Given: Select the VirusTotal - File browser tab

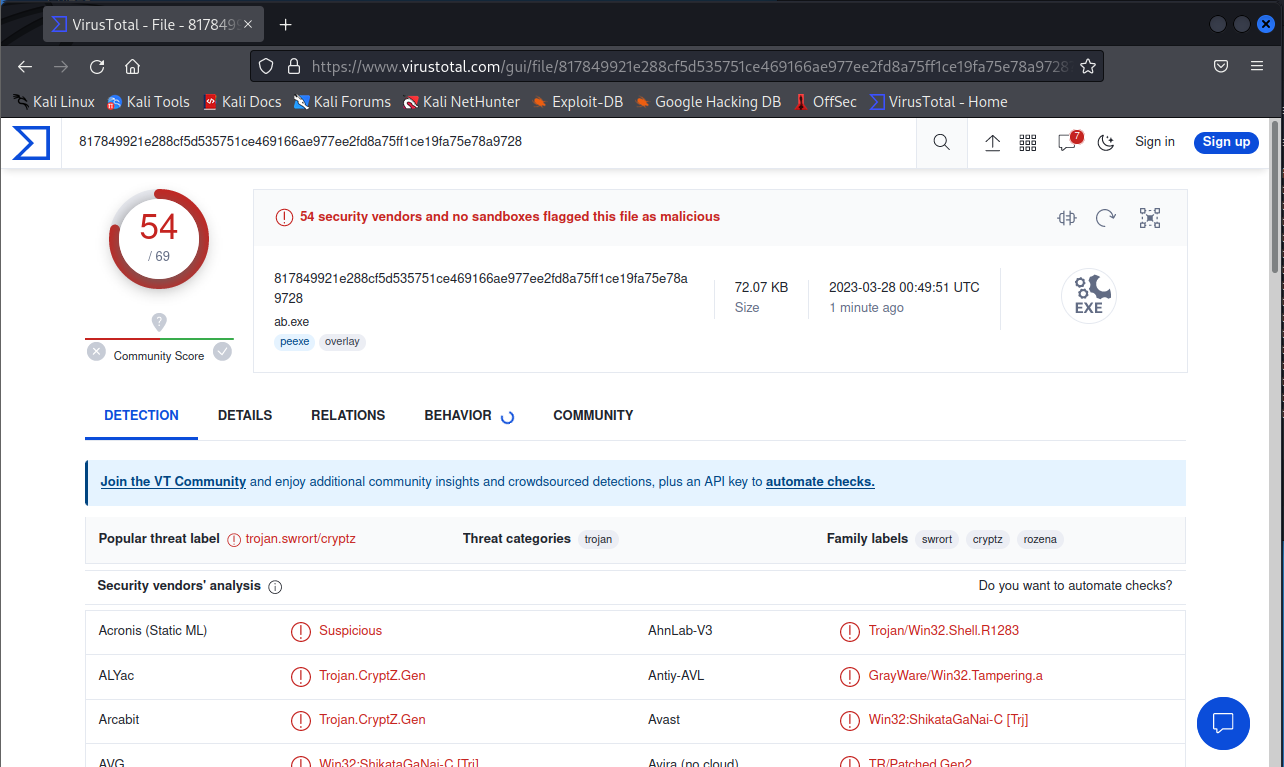Looking at the screenshot, I should pyautogui.click(x=154, y=24).
